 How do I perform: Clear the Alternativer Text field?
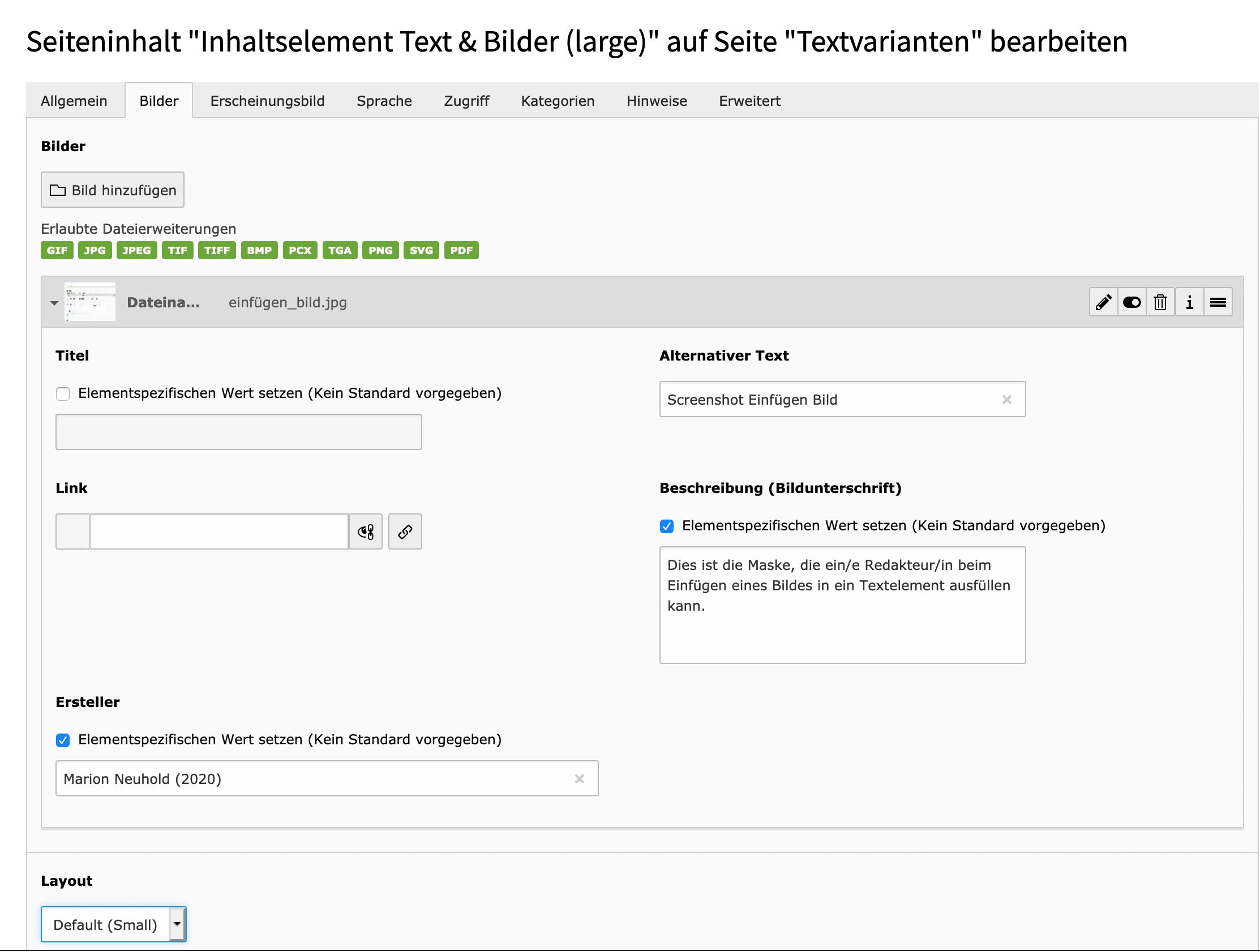click(1006, 400)
